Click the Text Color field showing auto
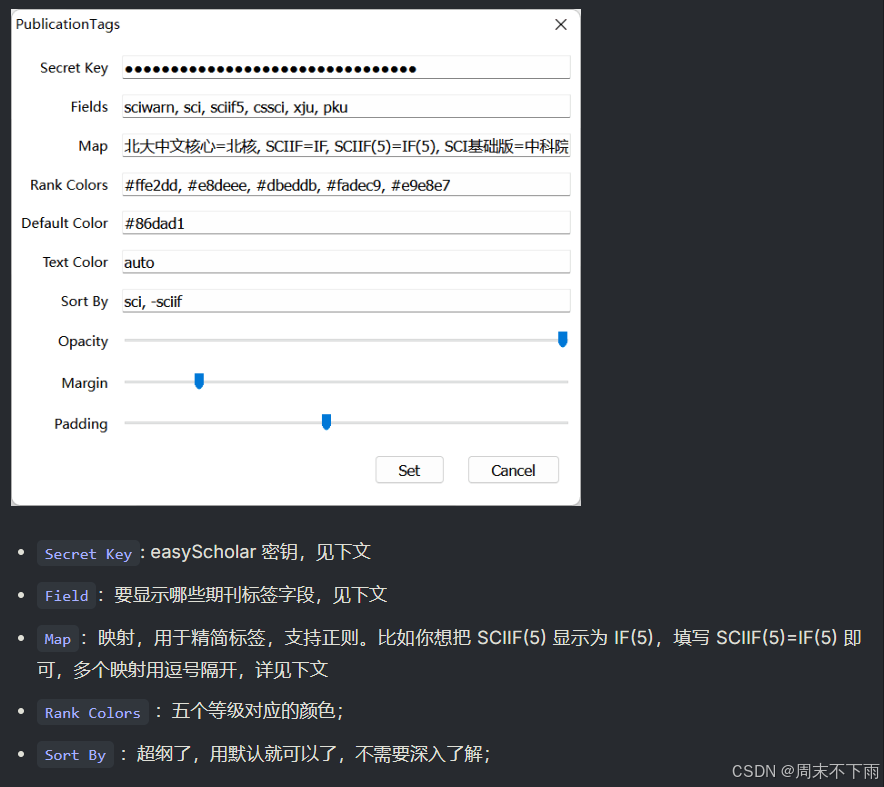Screen dimensions: 884x787 tap(346, 262)
